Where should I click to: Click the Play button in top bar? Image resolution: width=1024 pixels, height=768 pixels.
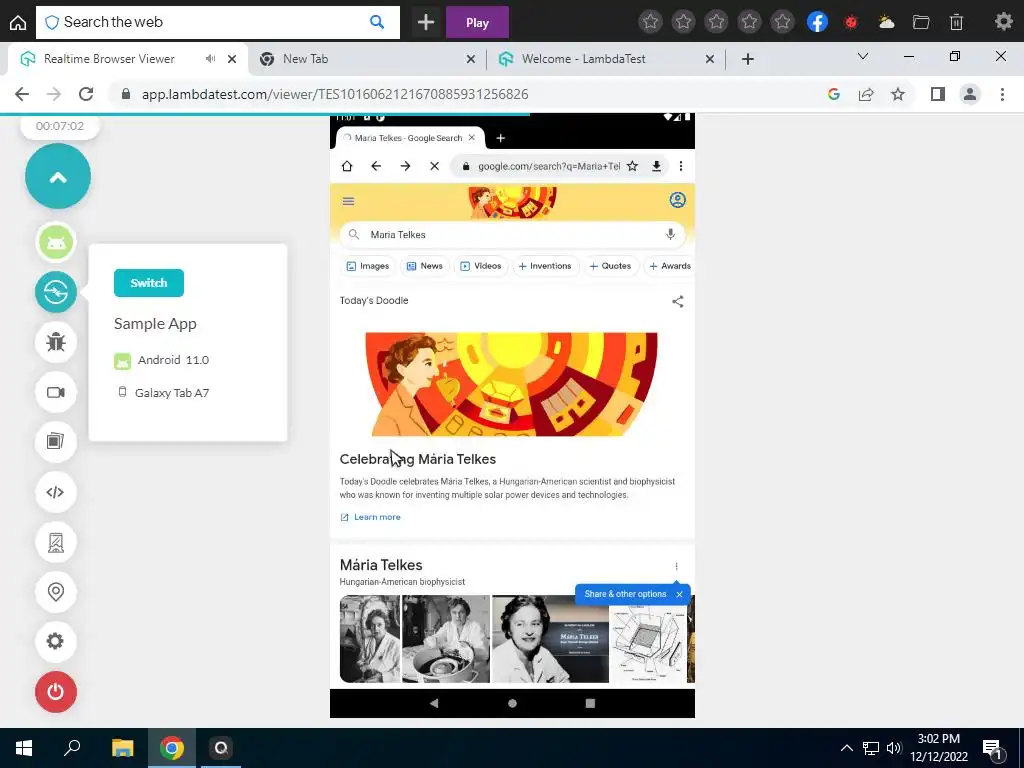point(477,22)
